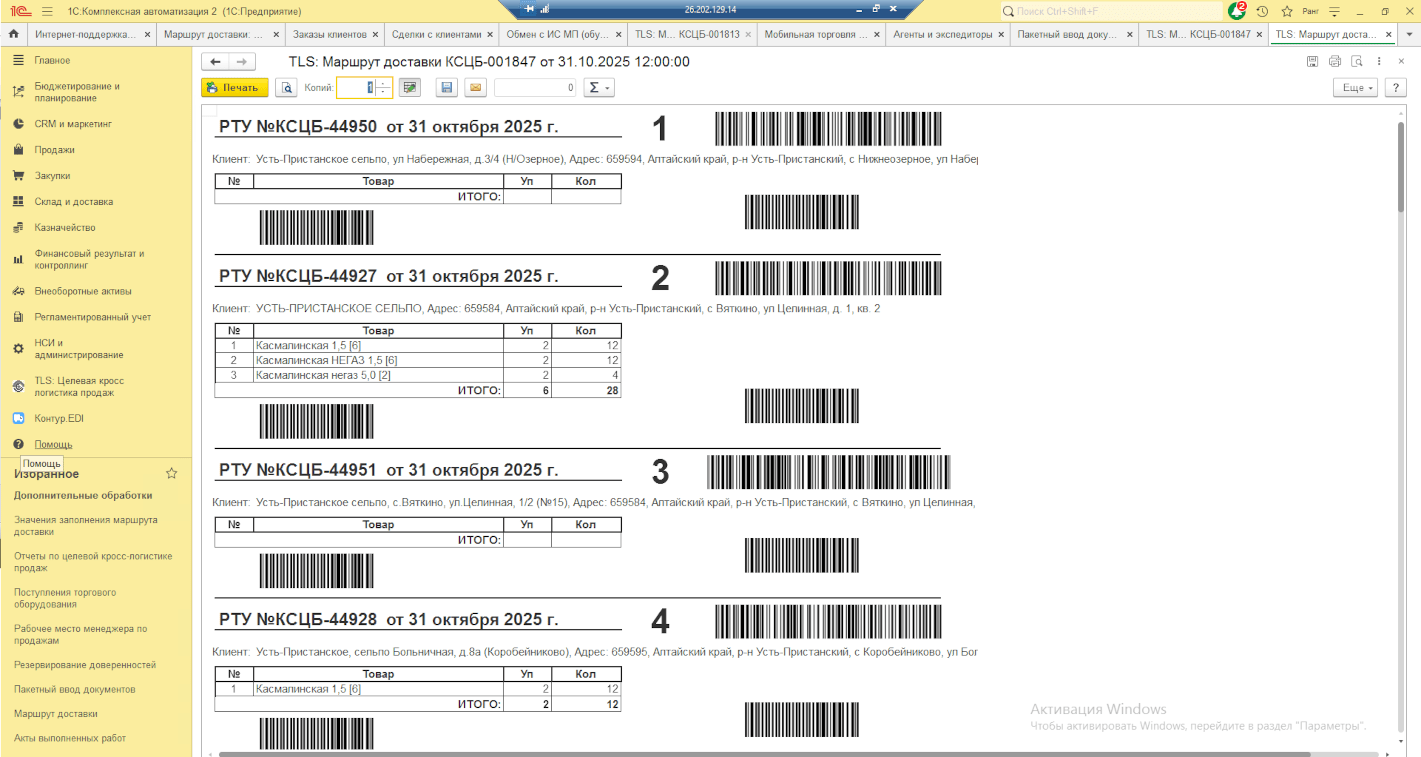Open the Маршрут доставки favorites link
This screenshot has height=757, width=1421.
pos(56,714)
